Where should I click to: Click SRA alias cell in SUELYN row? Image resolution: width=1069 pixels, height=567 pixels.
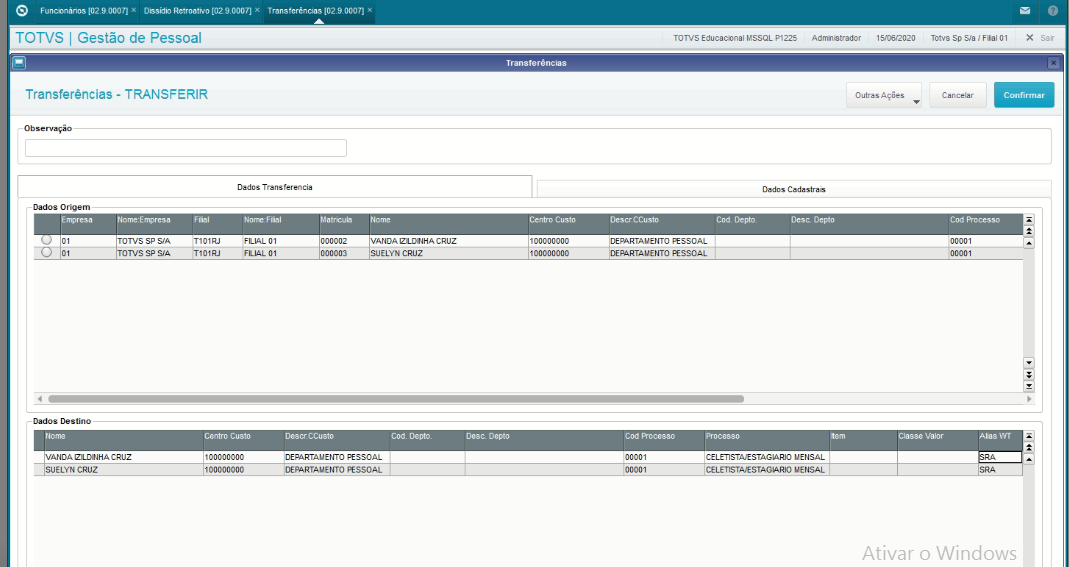[x=1000, y=470]
